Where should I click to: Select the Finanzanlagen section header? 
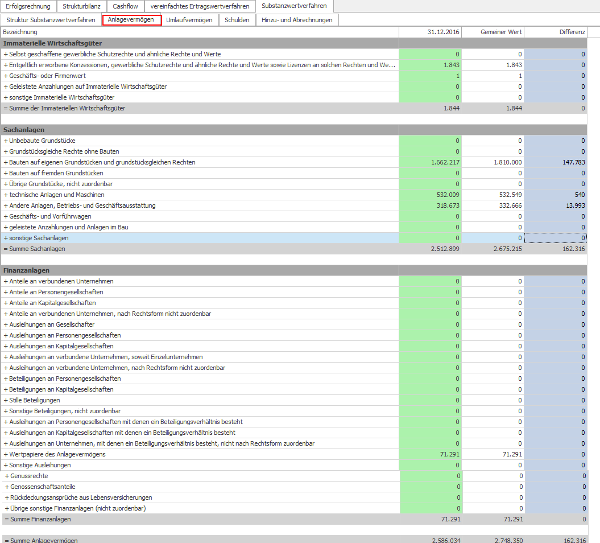click(x=294, y=271)
